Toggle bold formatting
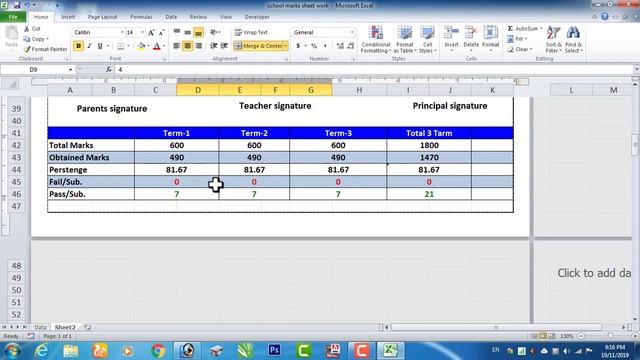Screen dimensions: 640x360 tap(78, 46)
